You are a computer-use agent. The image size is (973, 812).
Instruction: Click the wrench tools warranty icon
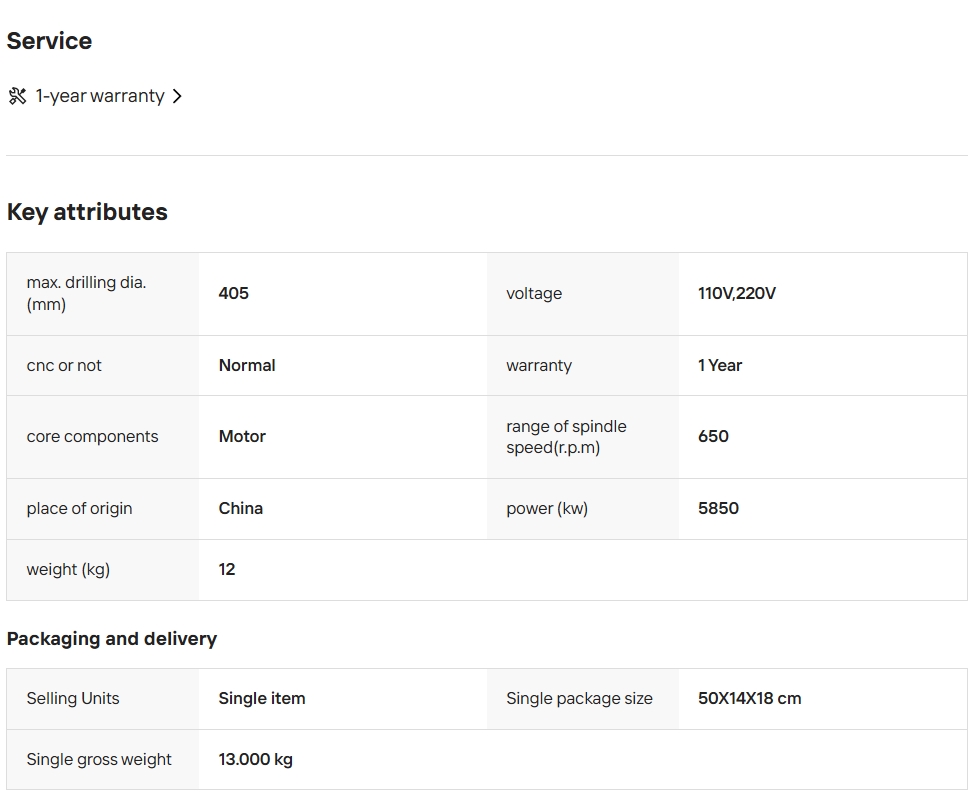[x=17, y=96]
